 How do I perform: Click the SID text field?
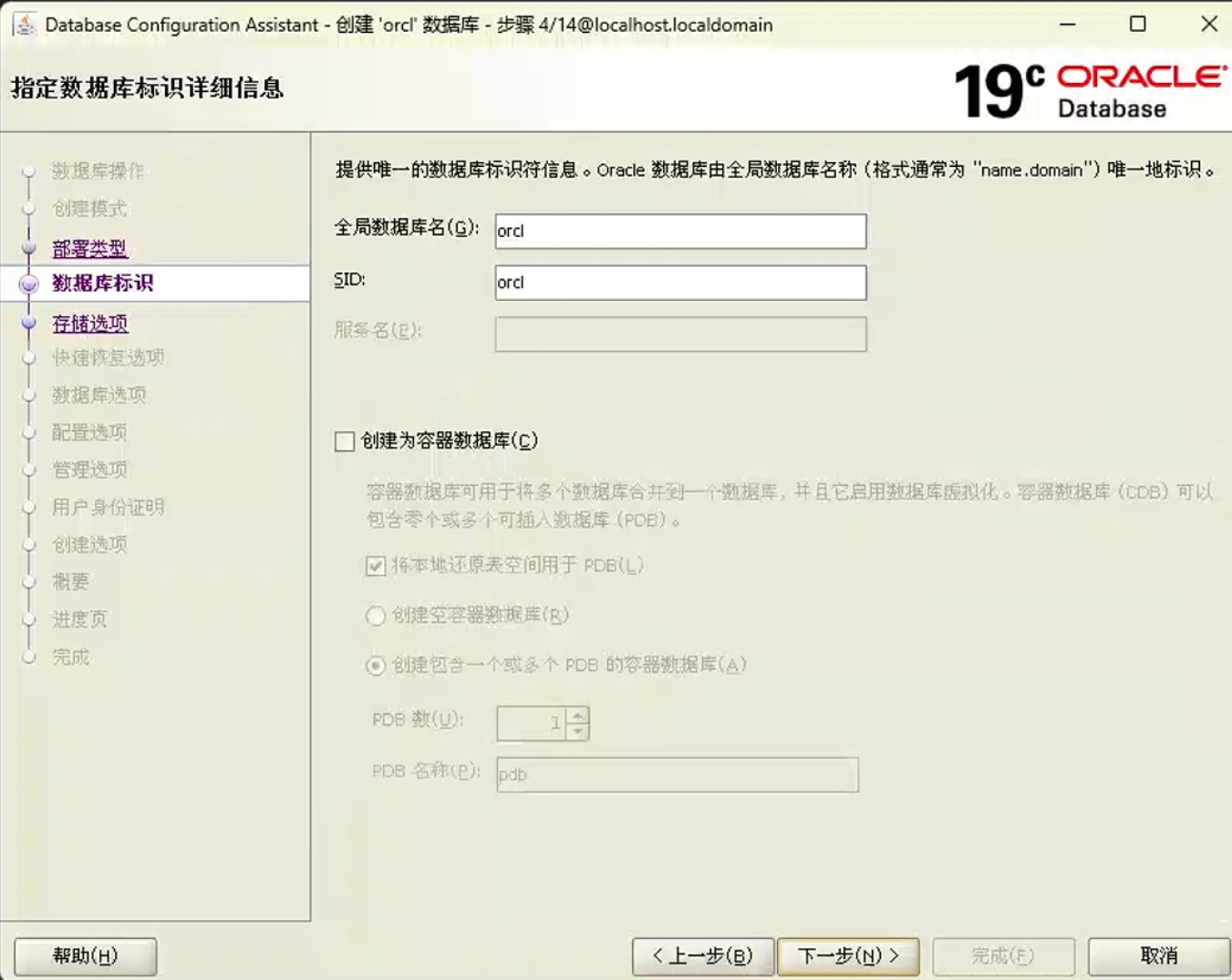[x=680, y=283]
